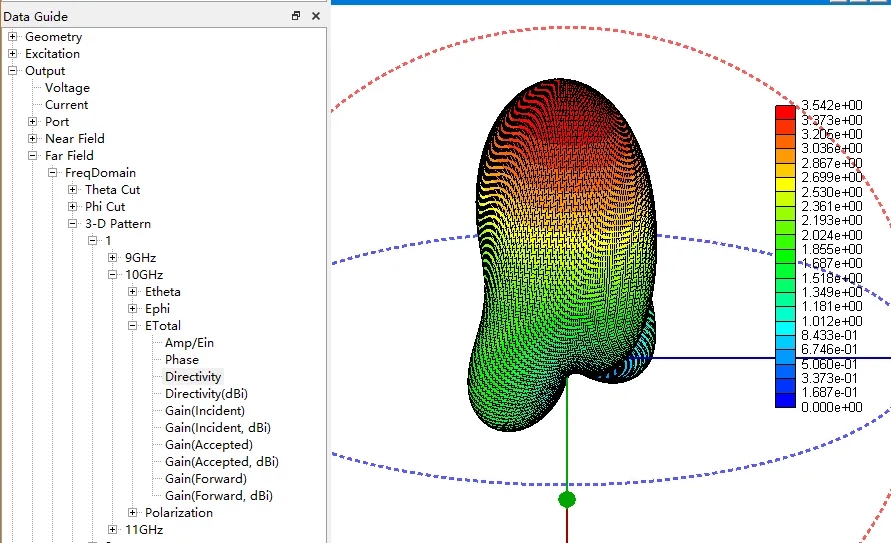The width and height of the screenshot is (891, 543).
Task: Close the Data Guide panel
Action: (x=316, y=16)
